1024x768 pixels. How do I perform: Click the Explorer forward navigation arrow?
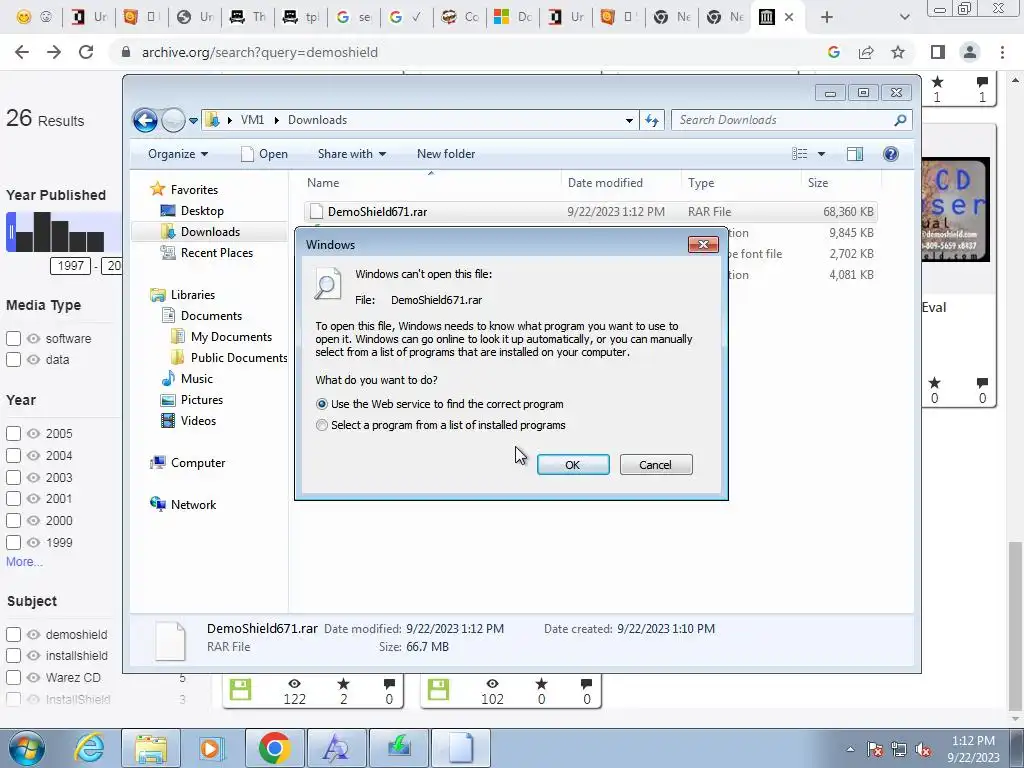tap(173, 120)
